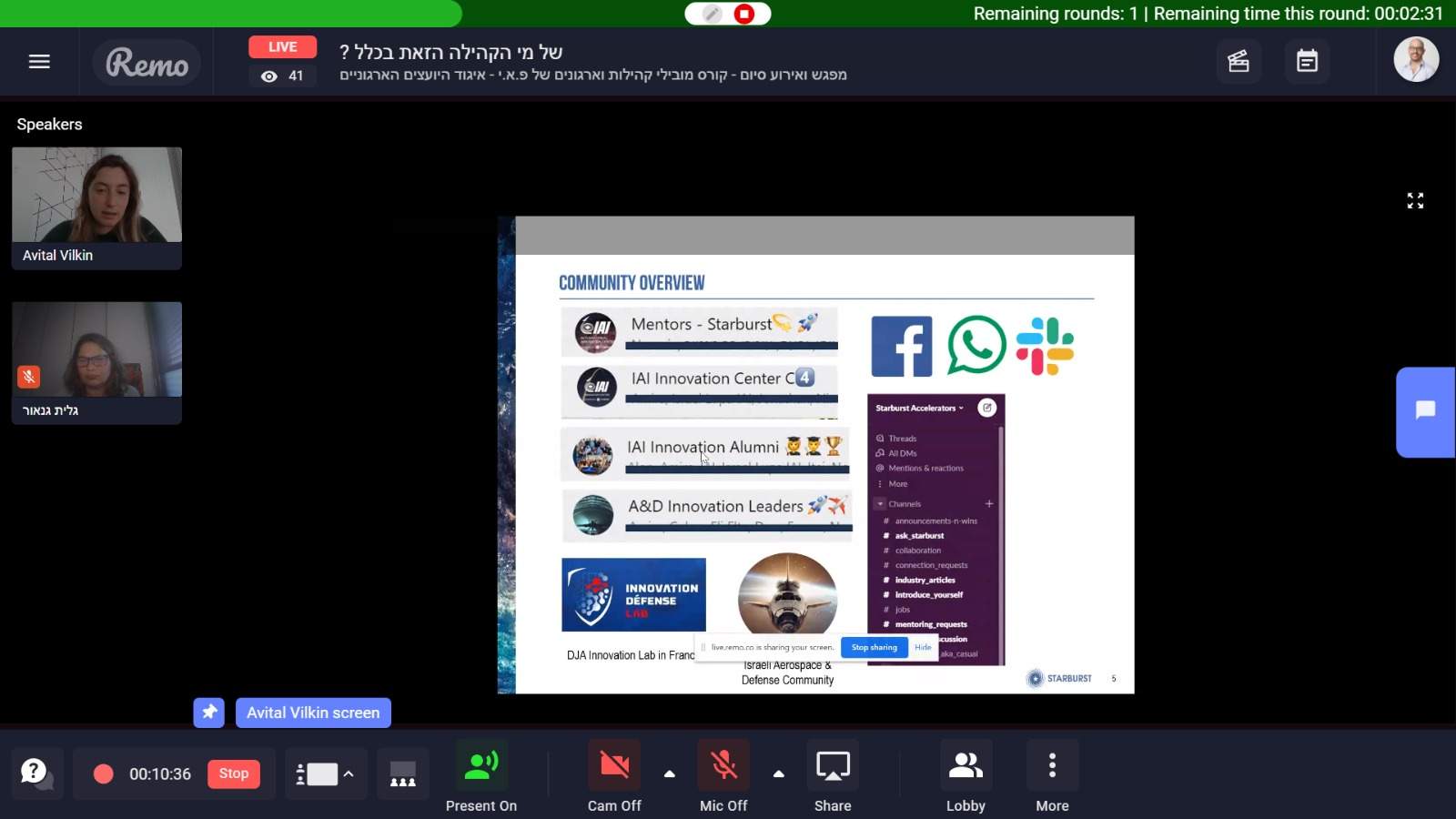Enter fullscreen for shared screen
This screenshot has height=819, width=1456.
pos(1415,200)
